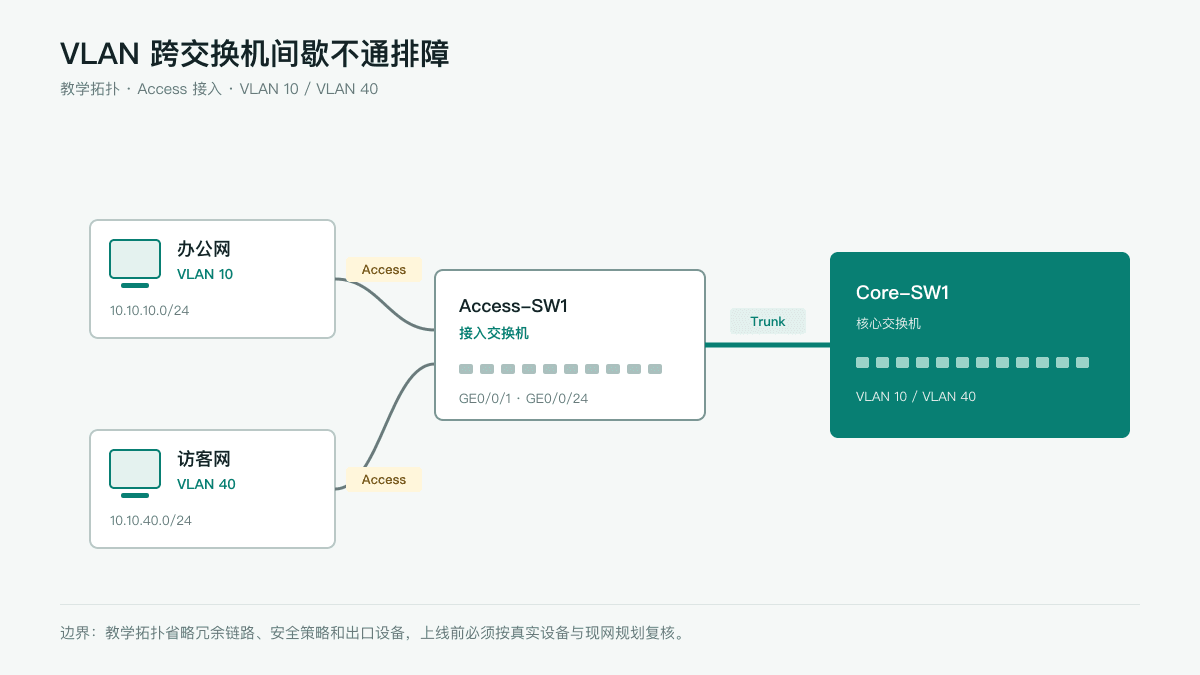Viewport: 1200px width, 675px height.
Task: Click the green VLAN 10 label under 办公网
Action: click(205, 274)
